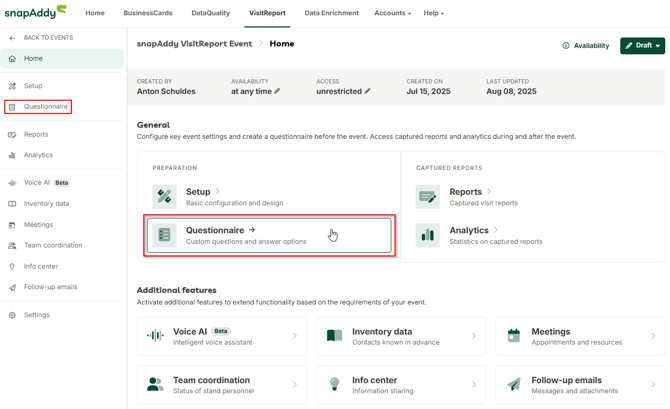Click the chevron on the Team coordination card
Viewport: 670px width, 409px height.
pyautogui.click(x=295, y=384)
